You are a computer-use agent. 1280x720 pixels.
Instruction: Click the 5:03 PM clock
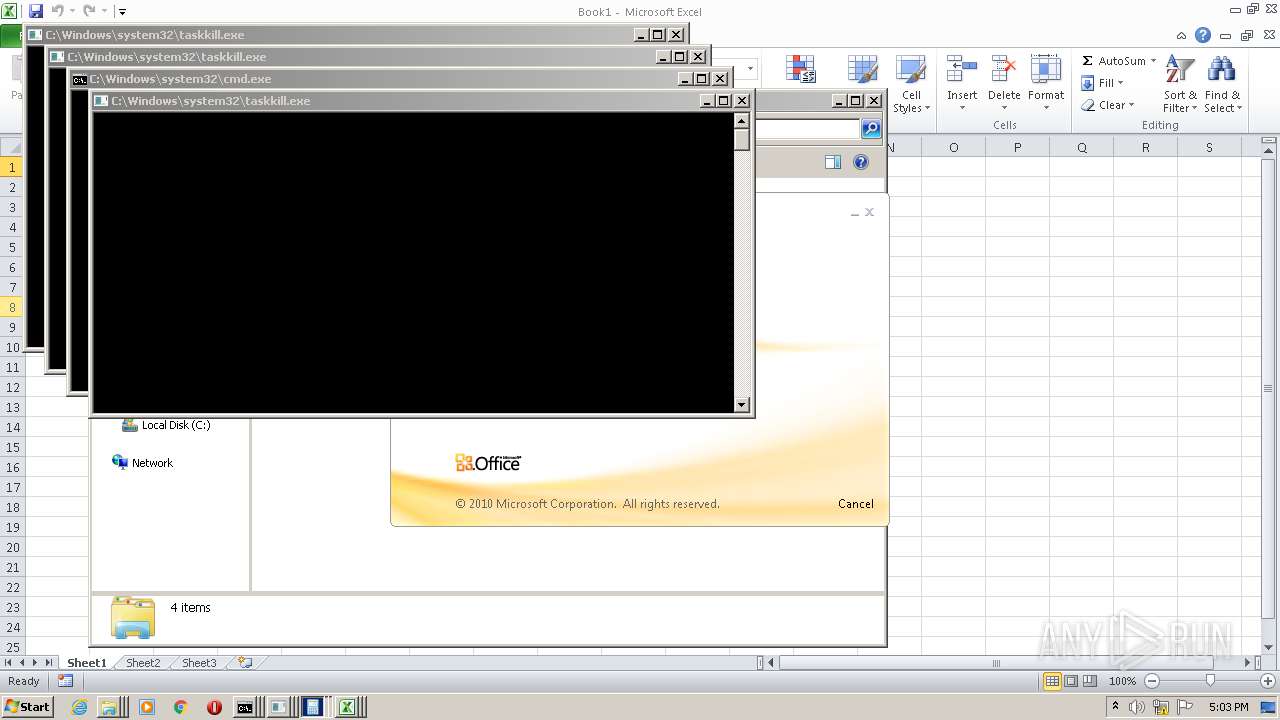click(1229, 707)
